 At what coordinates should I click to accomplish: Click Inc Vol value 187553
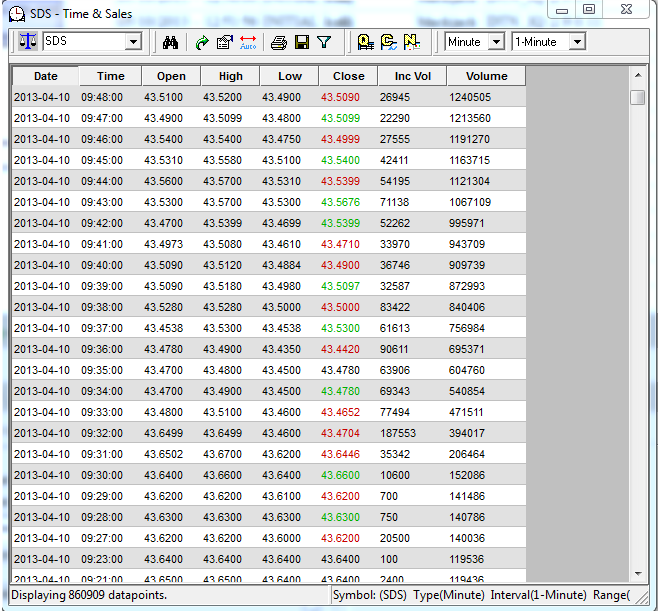(398, 433)
